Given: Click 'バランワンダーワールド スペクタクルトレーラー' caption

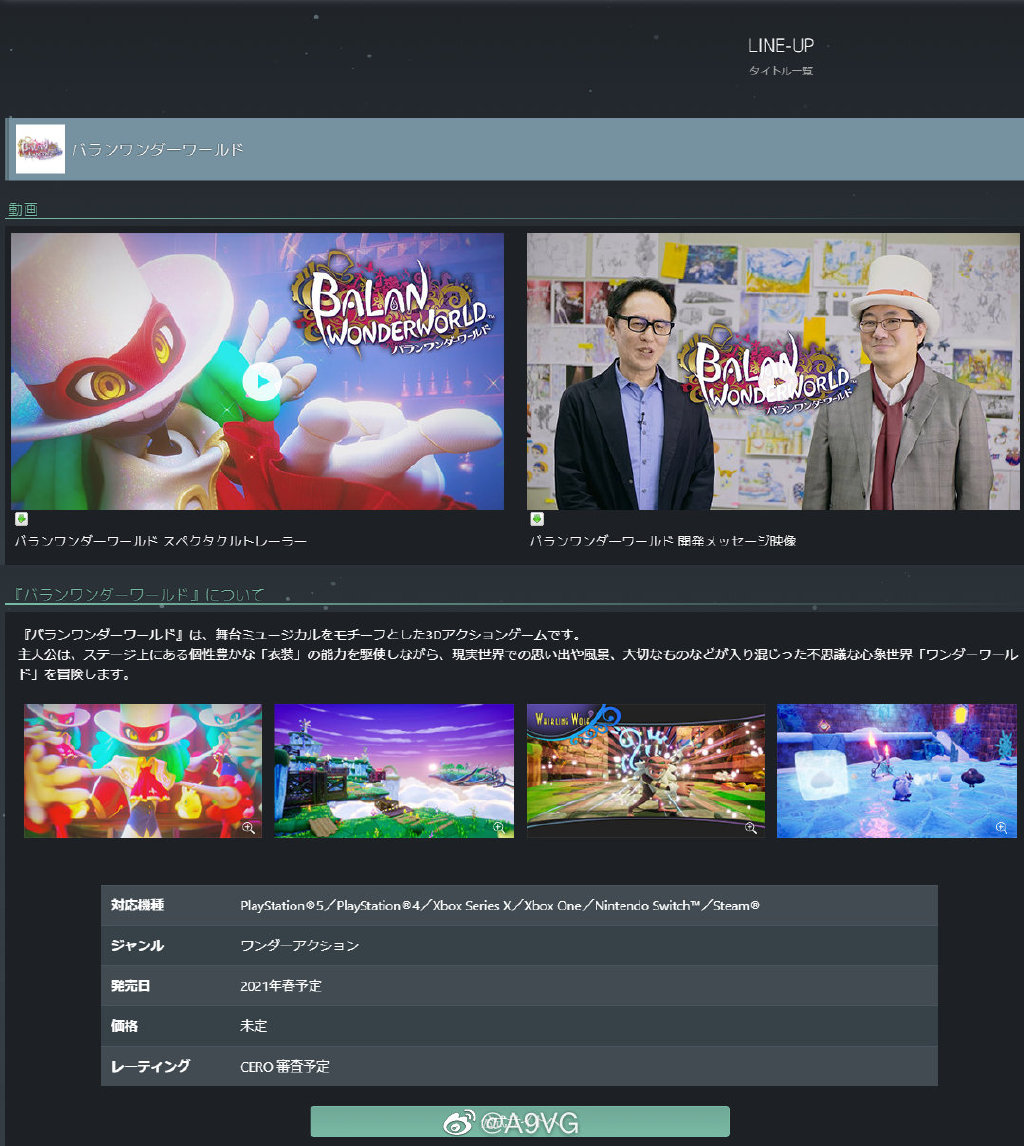Looking at the screenshot, I should 161,541.
